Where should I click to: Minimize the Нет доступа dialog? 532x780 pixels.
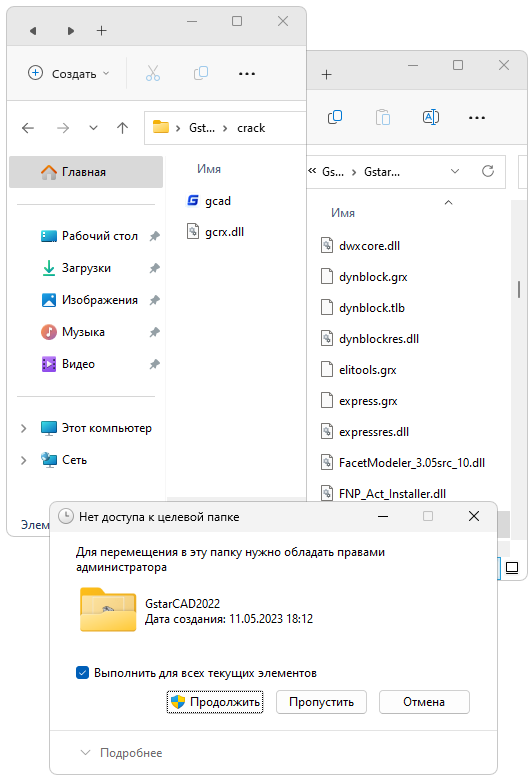tap(383, 516)
